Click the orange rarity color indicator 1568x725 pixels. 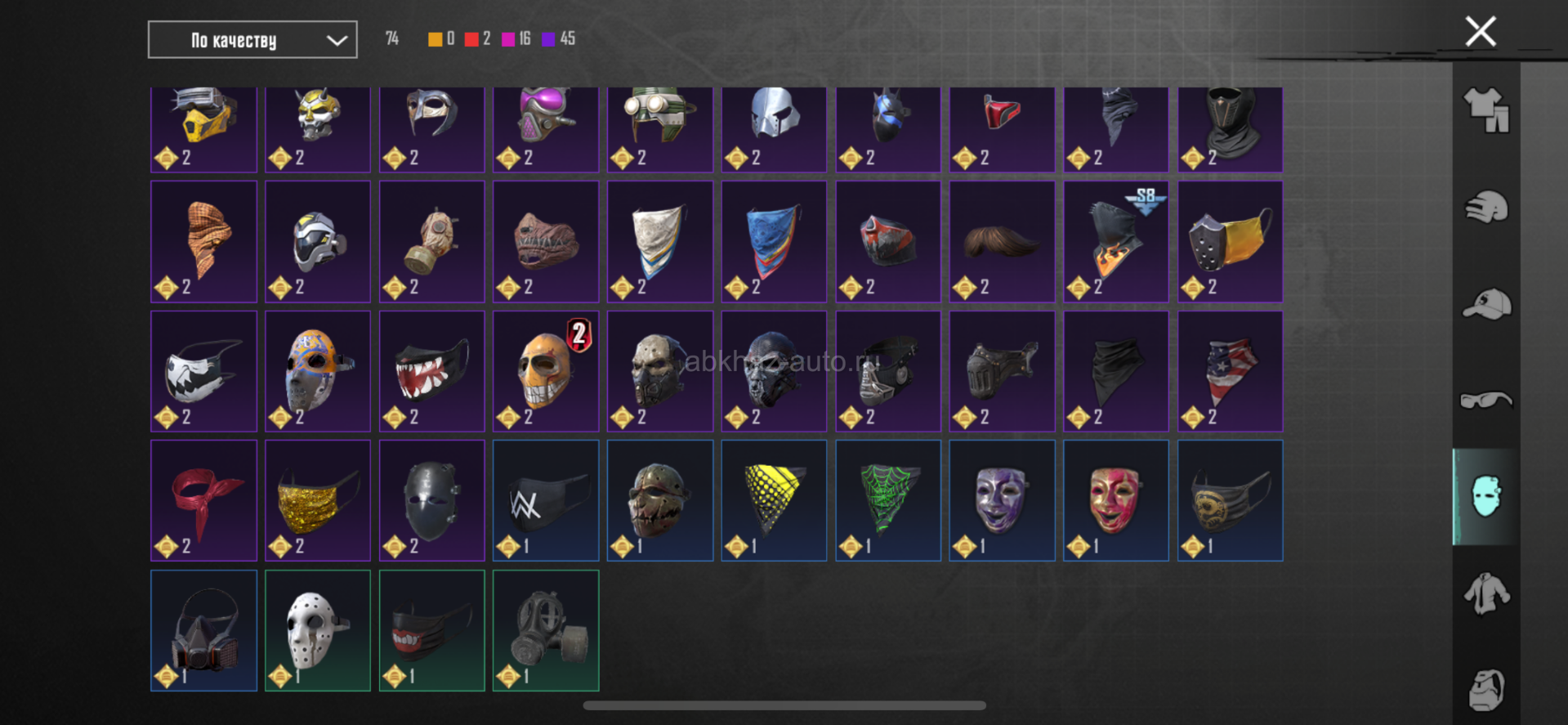pos(435,39)
